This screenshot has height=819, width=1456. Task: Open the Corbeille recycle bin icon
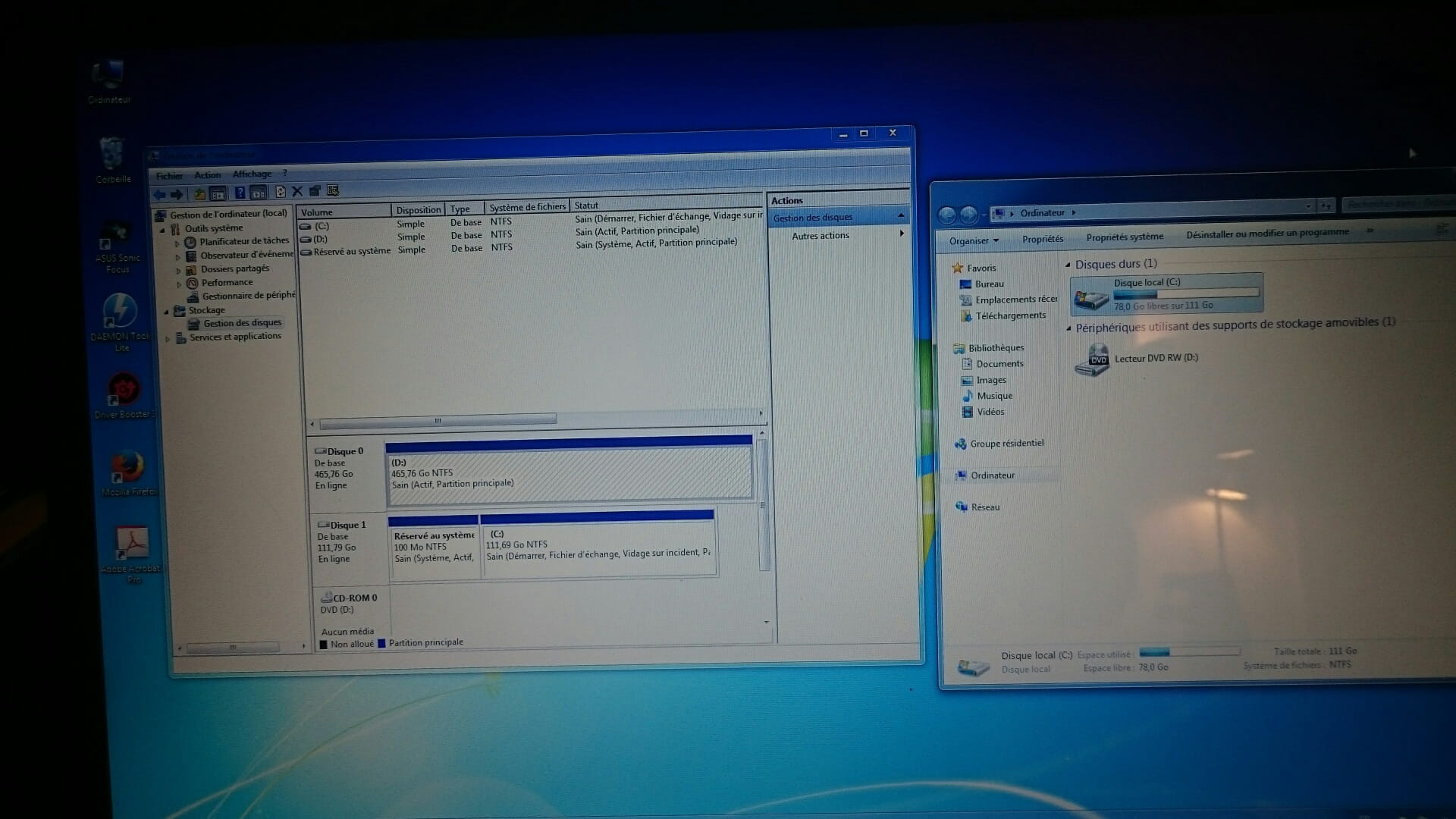[112, 155]
